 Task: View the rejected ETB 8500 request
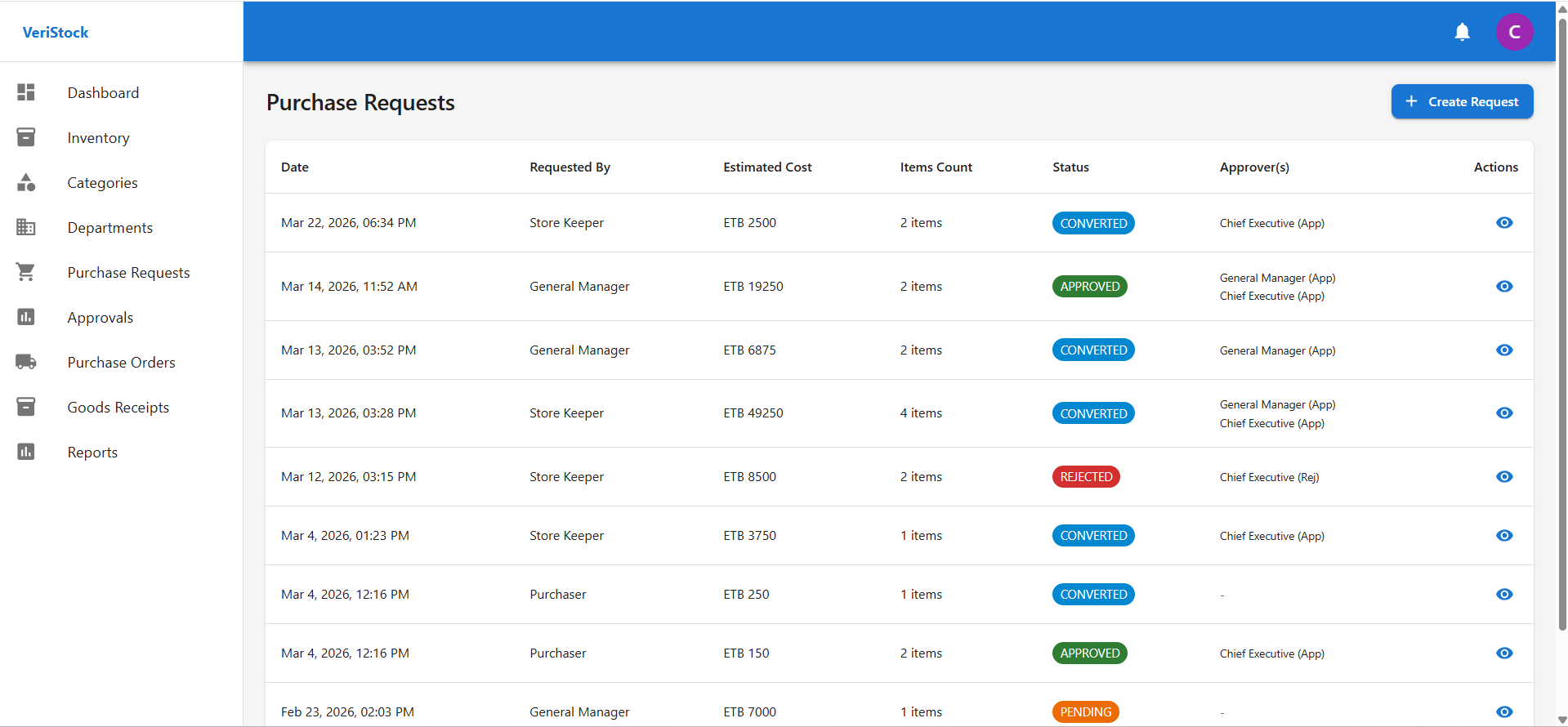point(1503,477)
